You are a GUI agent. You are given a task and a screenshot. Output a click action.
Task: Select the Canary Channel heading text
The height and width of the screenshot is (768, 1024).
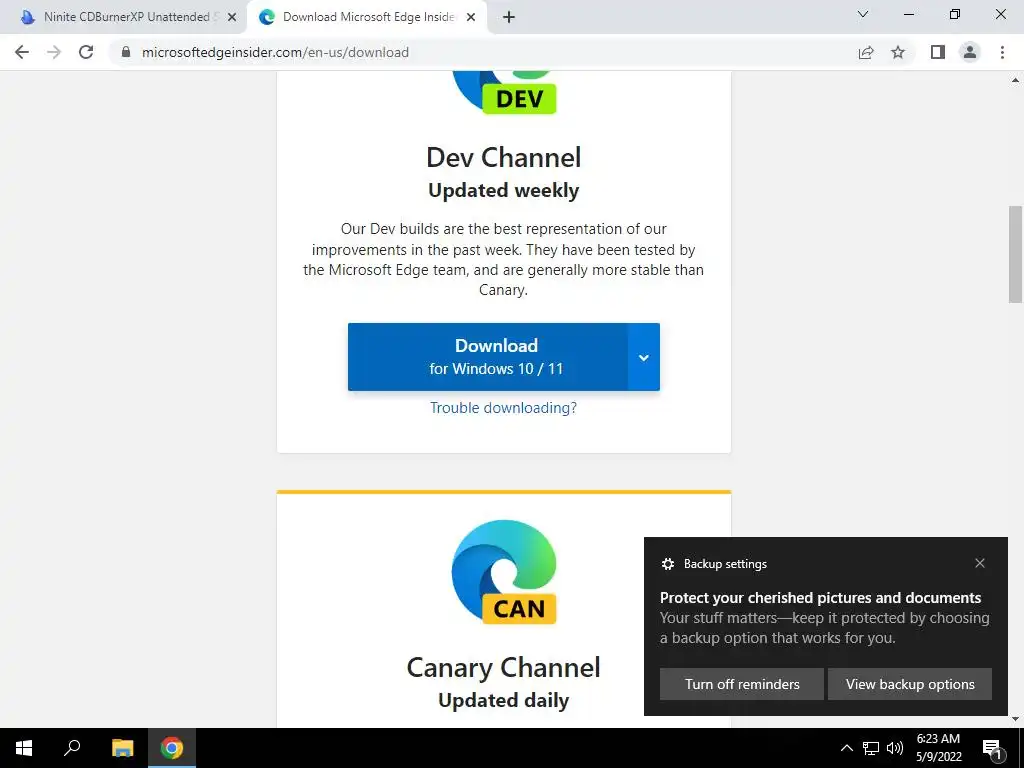pos(503,667)
